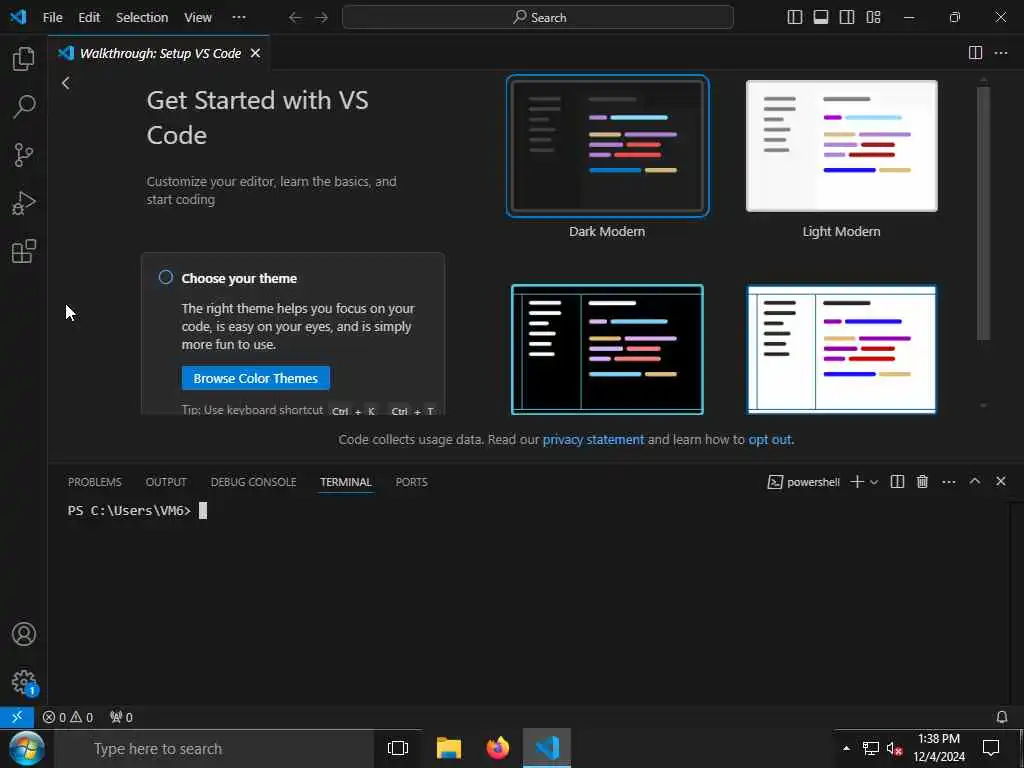1024x768 pixels.
Task: Open the Customize Layout icon
Action: pos(873,18)
